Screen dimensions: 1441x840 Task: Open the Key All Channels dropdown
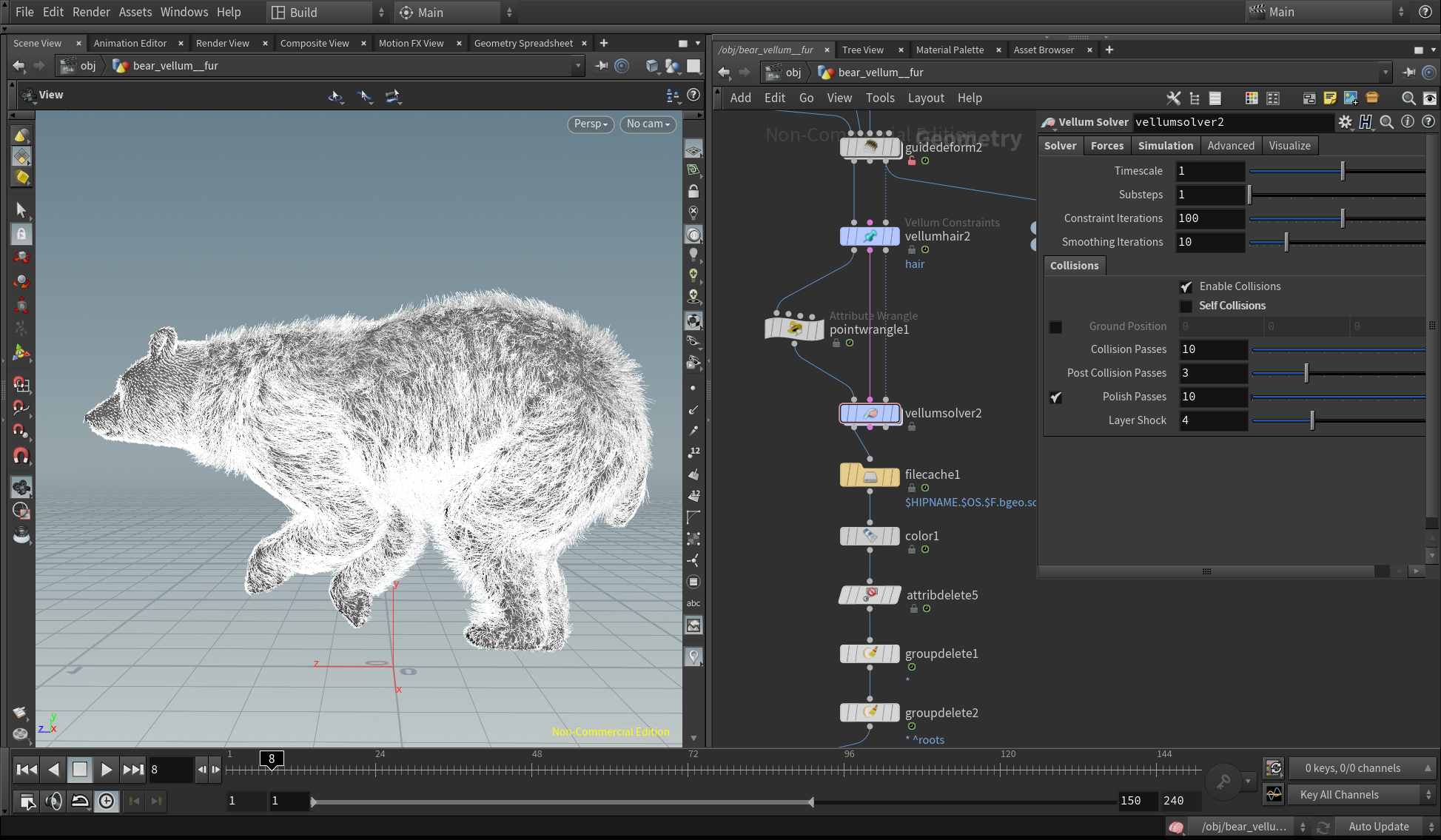pyautogui.click(x=1362, y=795)
